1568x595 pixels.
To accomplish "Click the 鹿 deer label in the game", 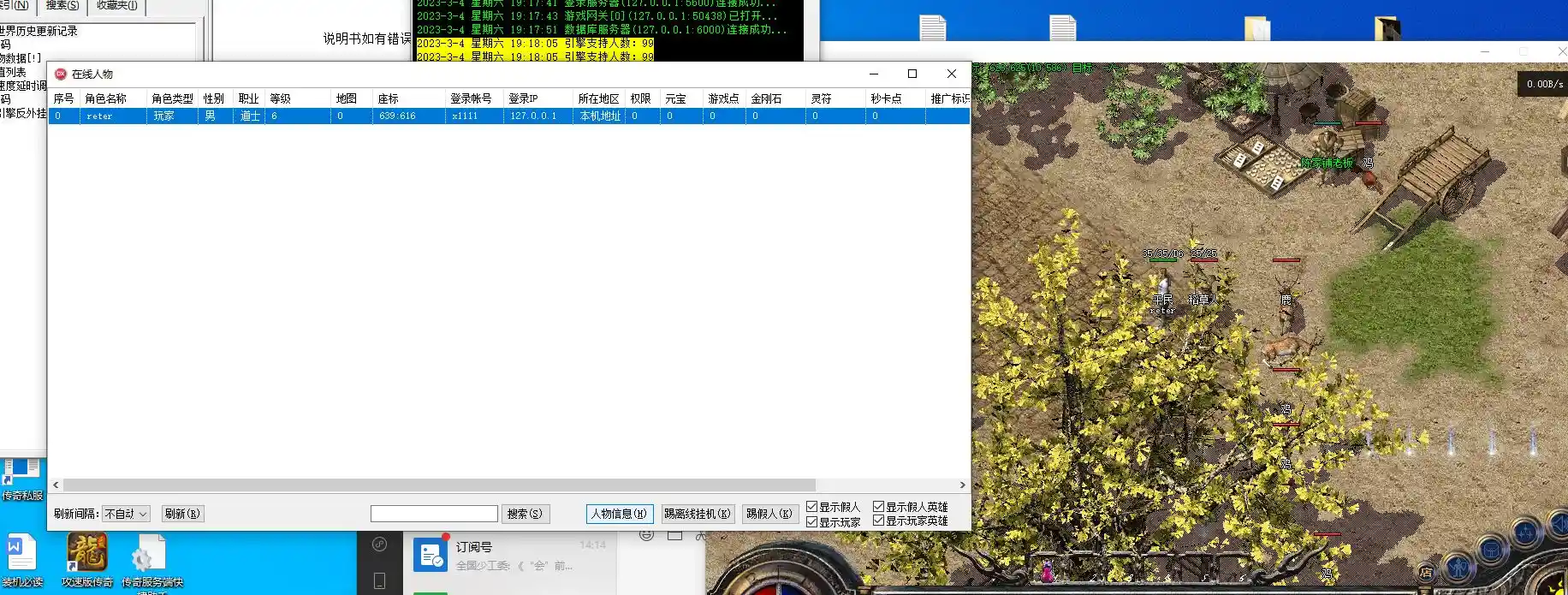I will (1286, 300).
